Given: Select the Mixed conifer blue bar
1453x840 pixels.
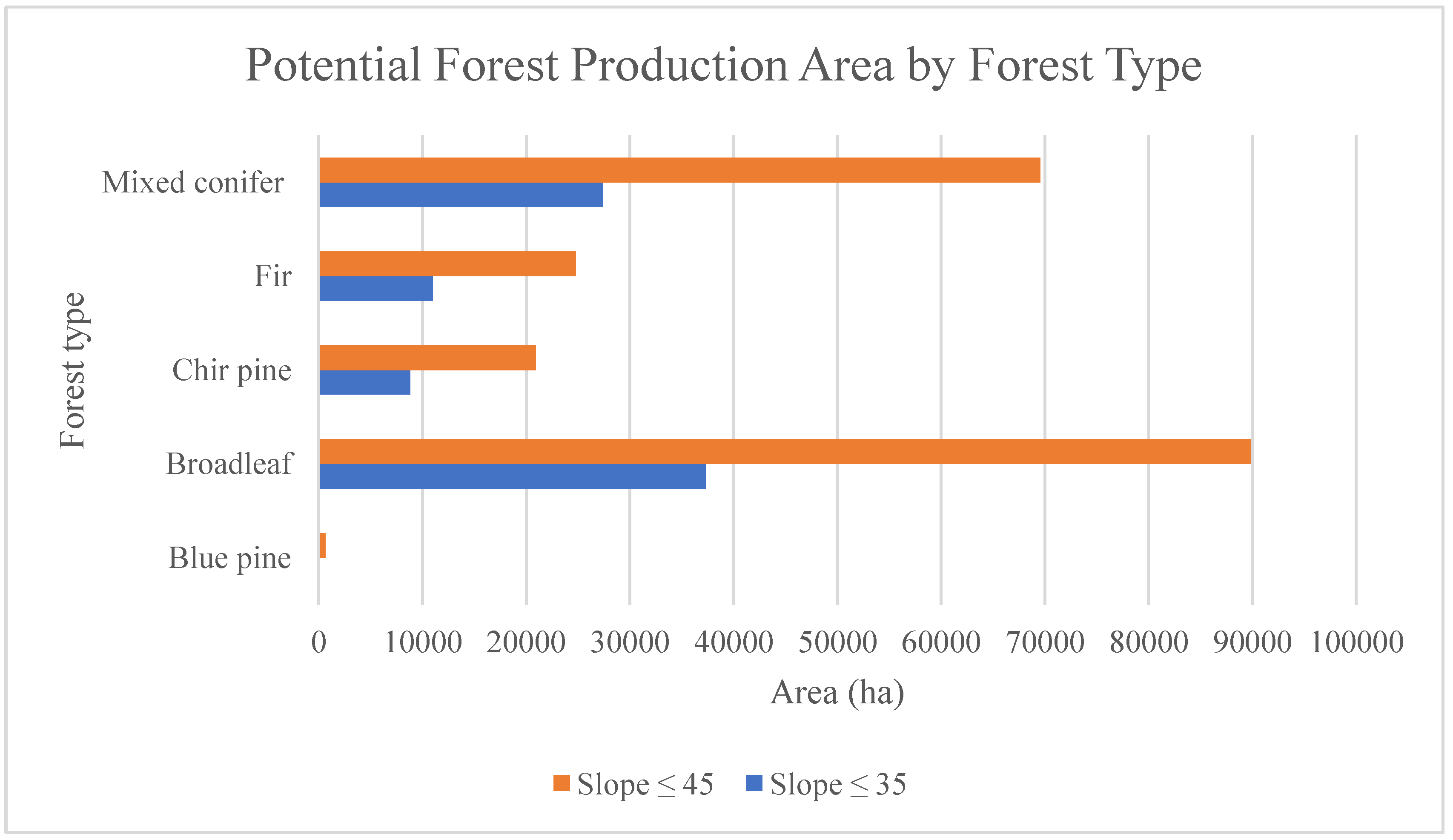Looking at the screenshot, I should click(461, 195).
